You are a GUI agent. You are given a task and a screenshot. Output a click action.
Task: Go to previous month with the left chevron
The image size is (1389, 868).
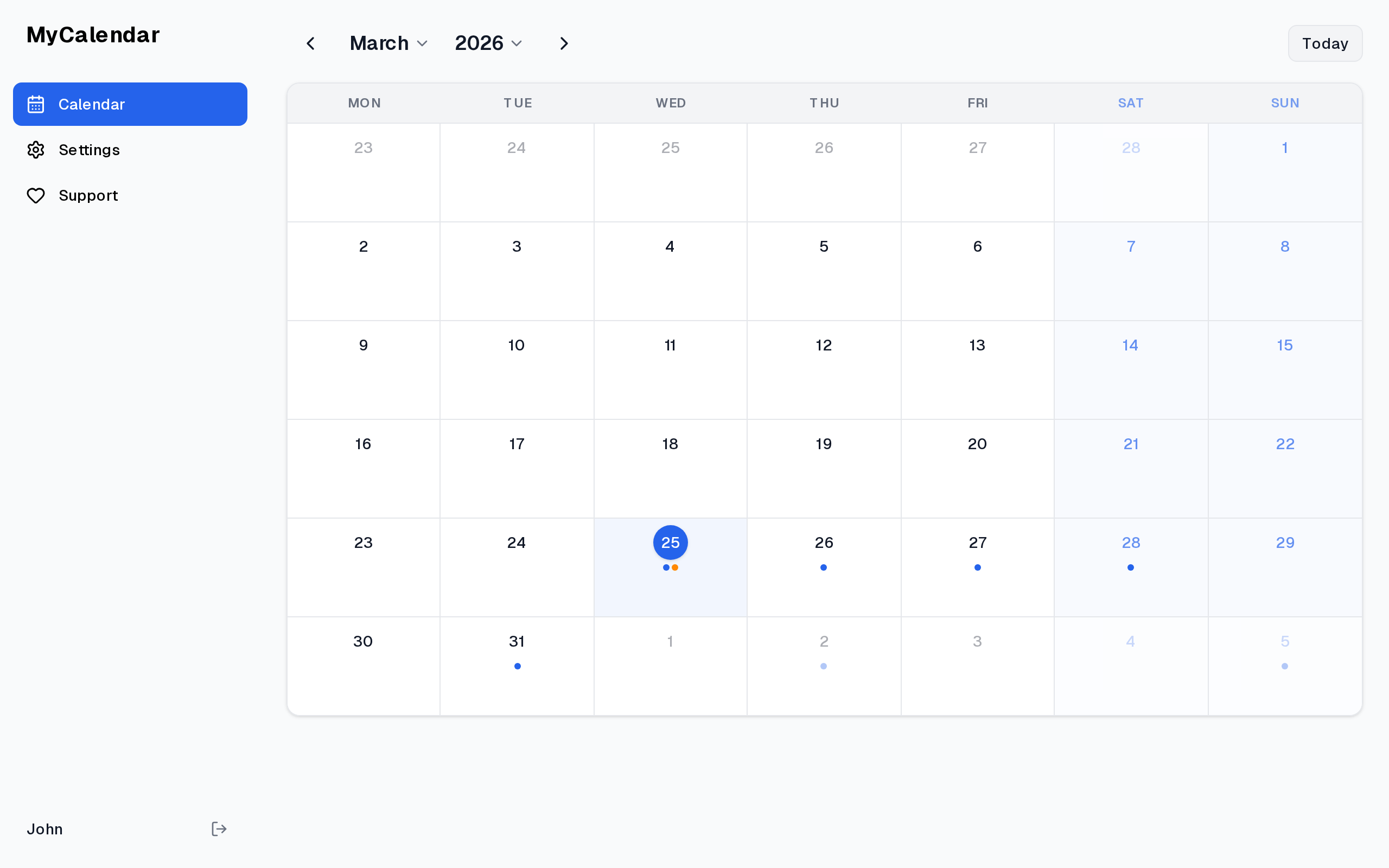point(310,43)
